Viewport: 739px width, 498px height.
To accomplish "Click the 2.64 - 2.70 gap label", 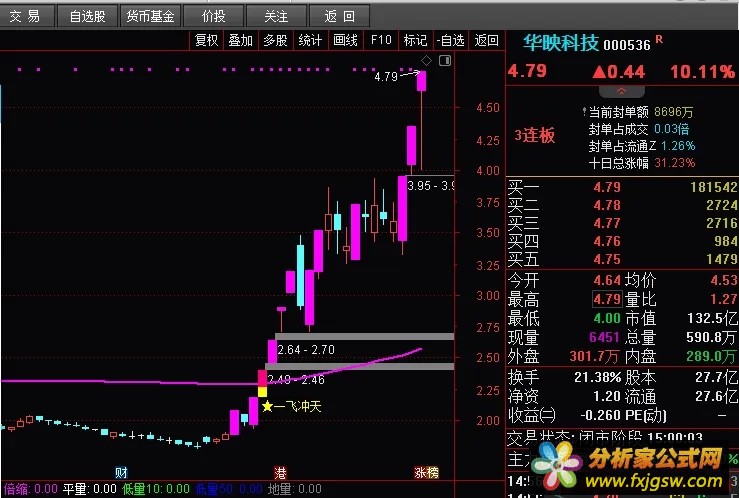I will 306,350.
